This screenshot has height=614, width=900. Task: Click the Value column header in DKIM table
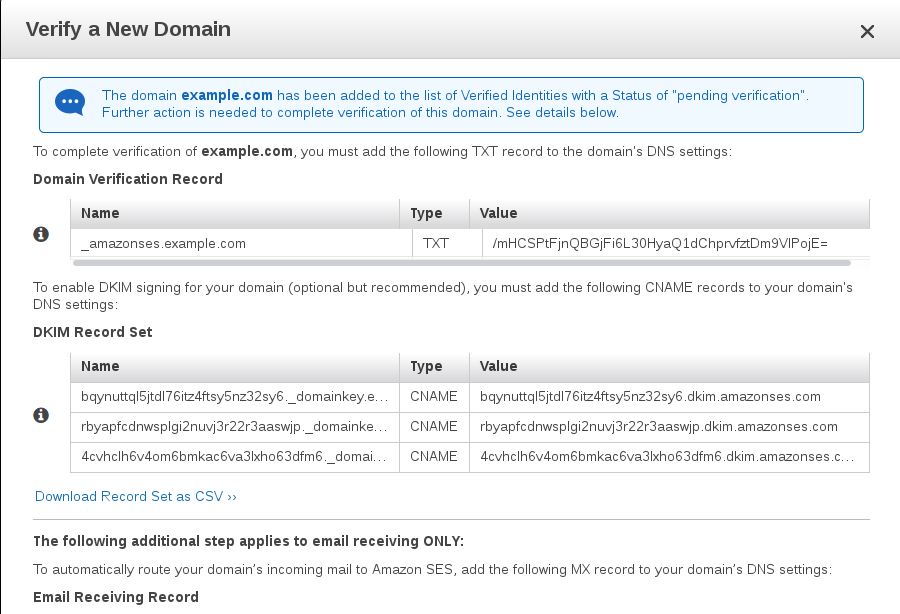499,366
